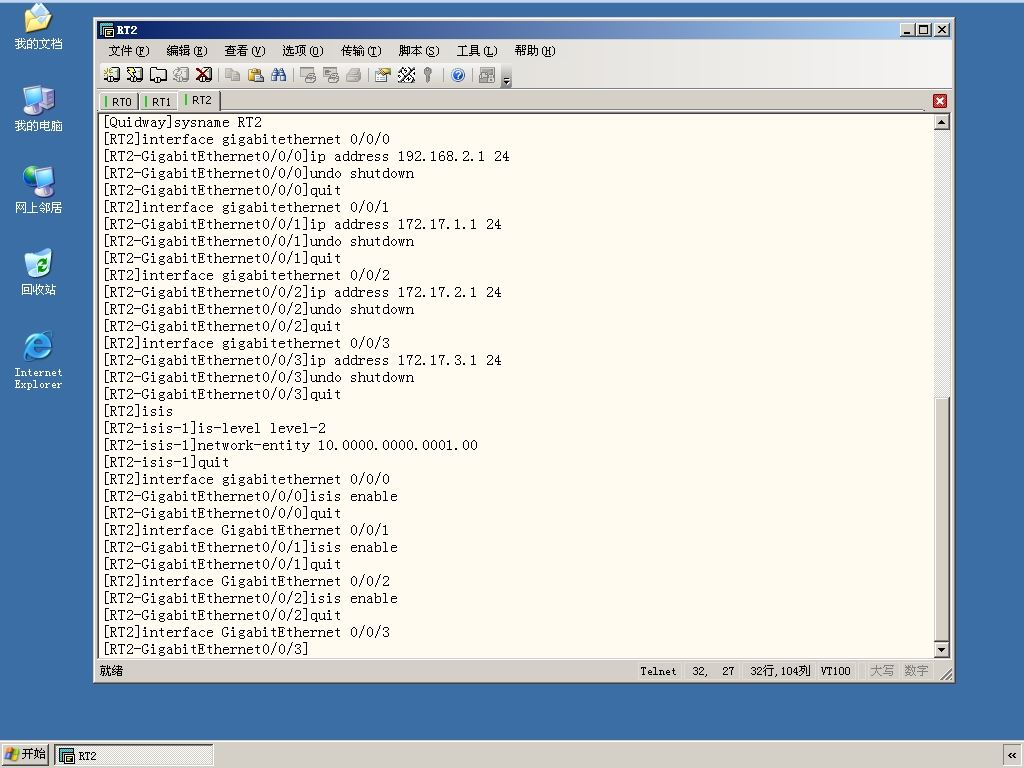Click the '[RT2-isis-1]quit' terminal line
1024x768 pixels.
pos(167,462)
